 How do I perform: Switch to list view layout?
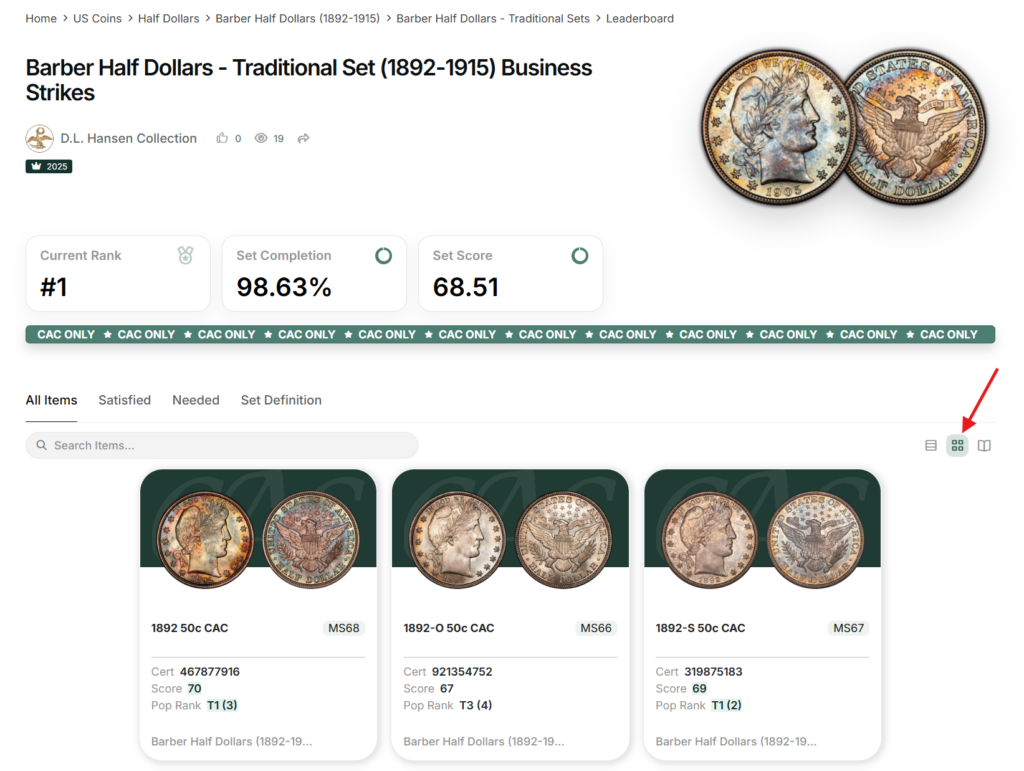click(x=931, y=446)
